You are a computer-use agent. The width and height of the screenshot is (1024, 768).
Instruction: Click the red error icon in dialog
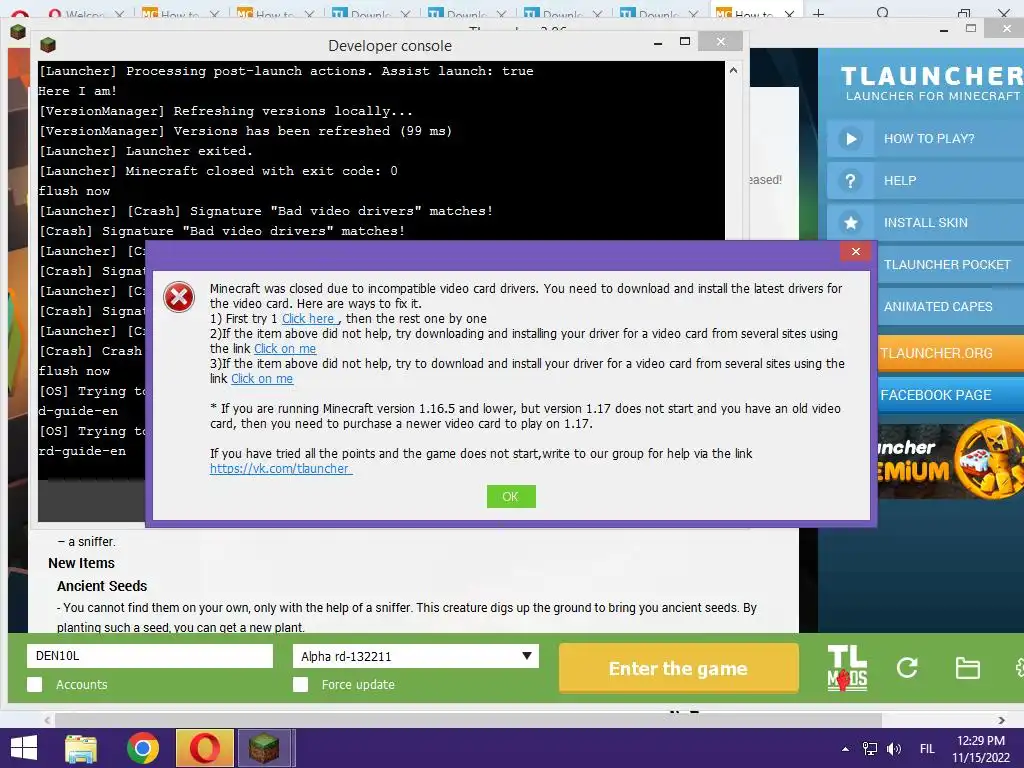point(179,298)
